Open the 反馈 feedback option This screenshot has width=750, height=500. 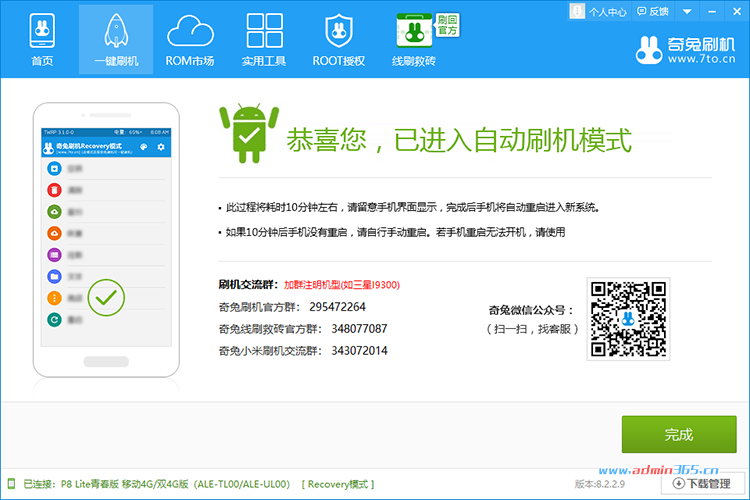(653, 11)
